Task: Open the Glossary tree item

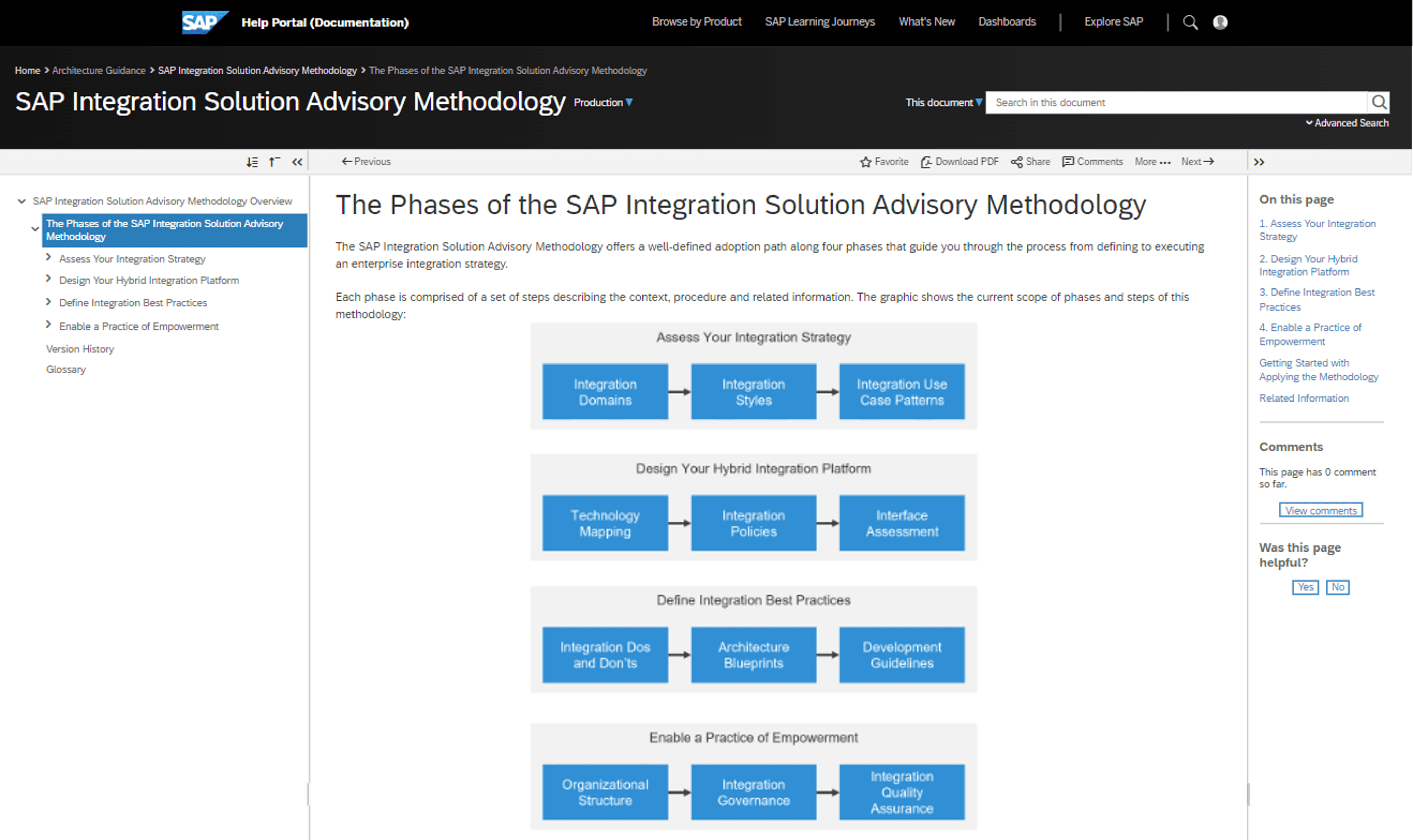Action: pos(66,369)
